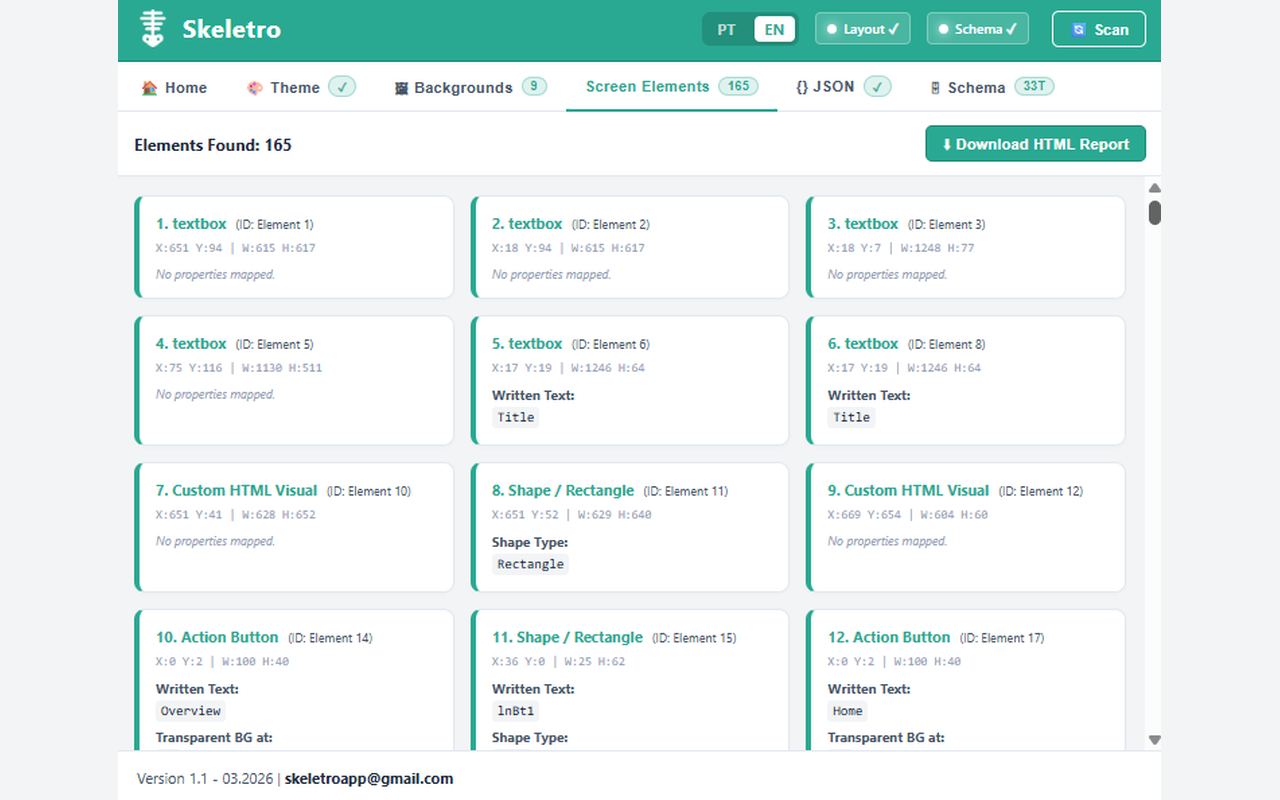Viewport: 1280px width, 800px height.
Task: Click the scrollbar up arrow
Action: (x=1154, y=188)
